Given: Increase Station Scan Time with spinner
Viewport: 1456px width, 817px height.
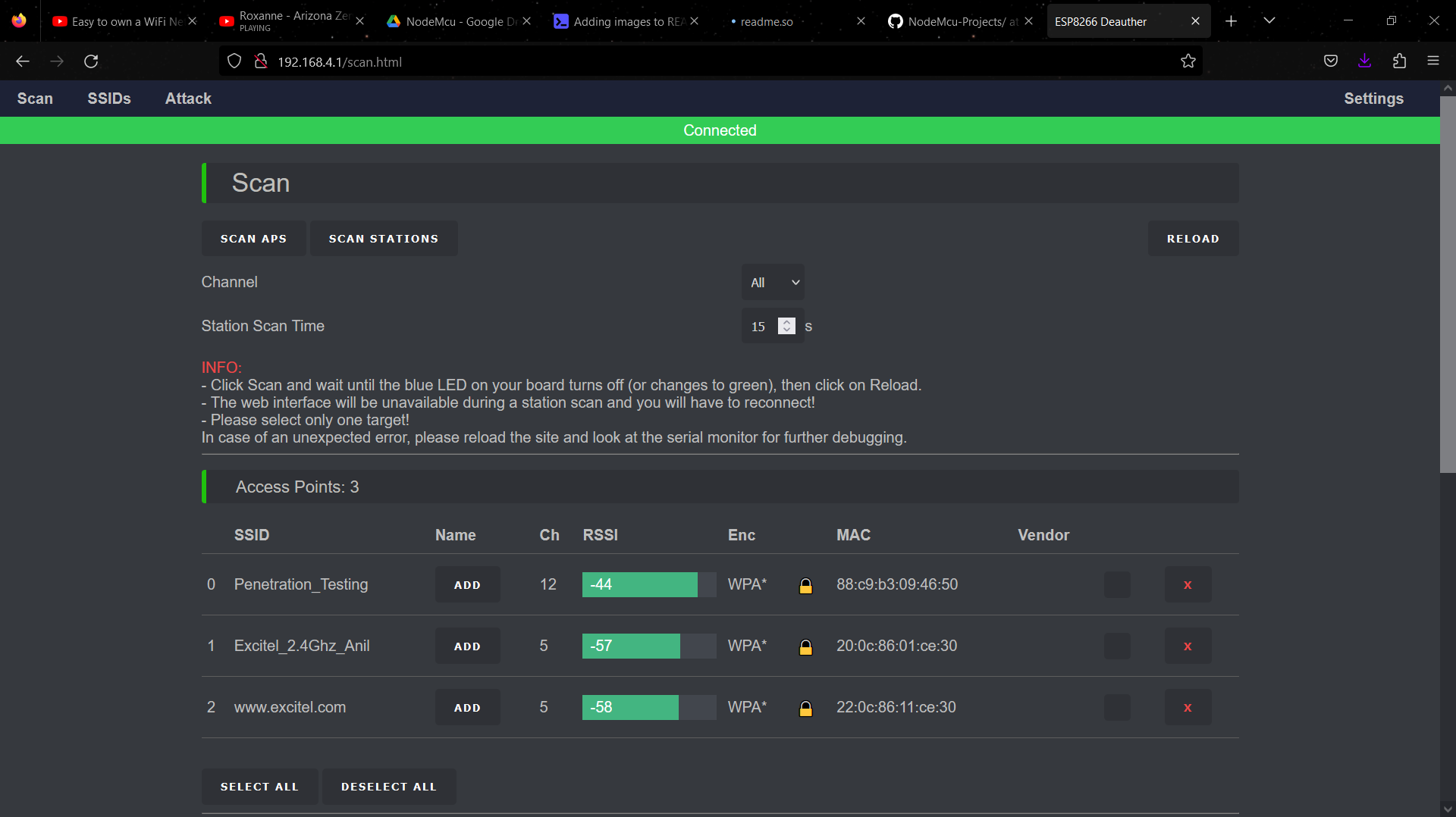Looking at the screenshot, I should [786, 321].
